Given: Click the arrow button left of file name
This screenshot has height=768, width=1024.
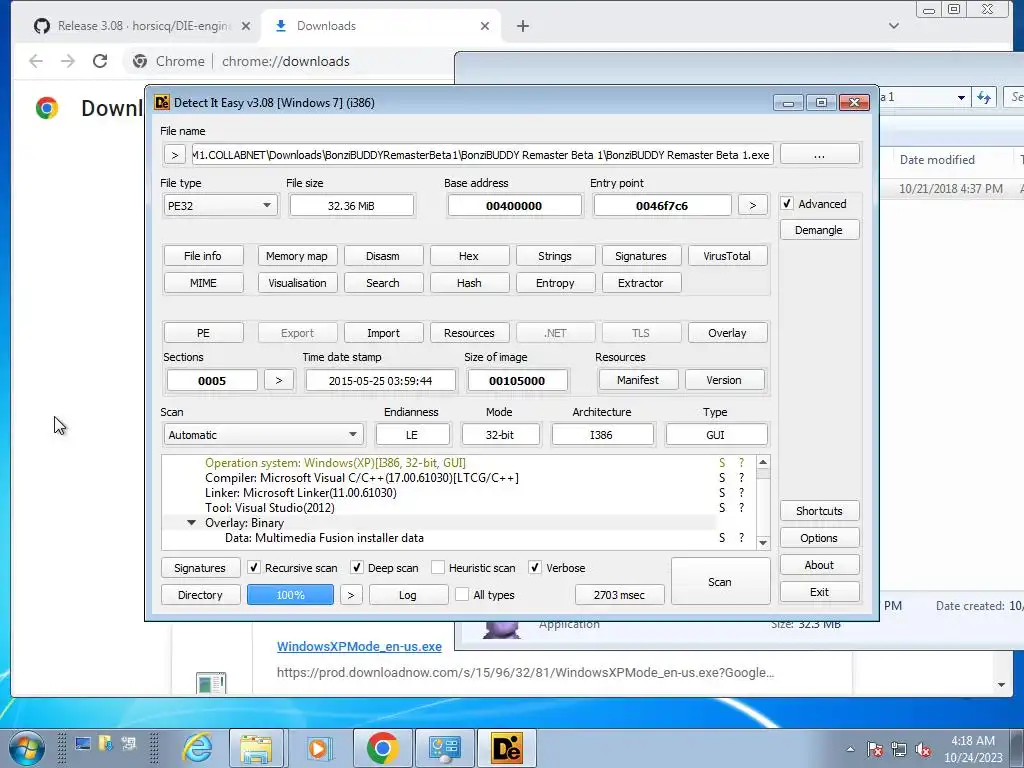Looking at the screenshot, I should (x=174, y=155).
